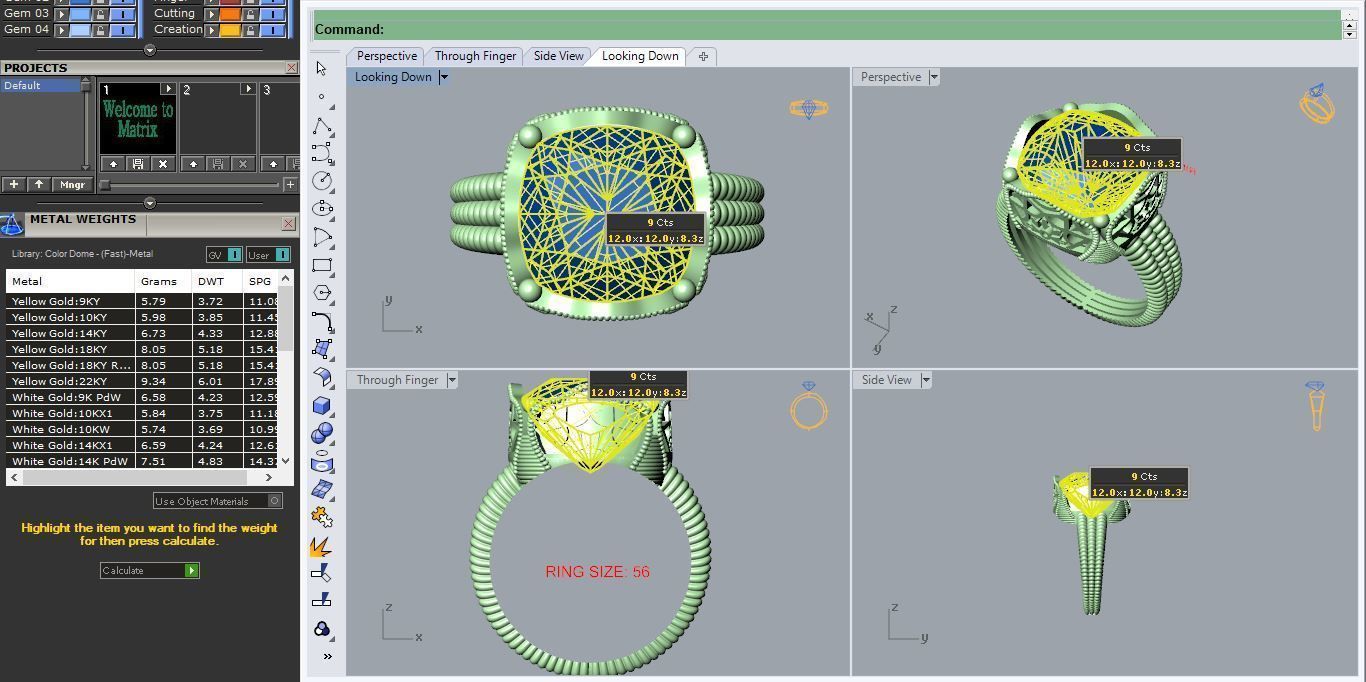
Task: Click the Creation layer yellow color swatch
Action: pyautogui.click(x=230, y=30)
